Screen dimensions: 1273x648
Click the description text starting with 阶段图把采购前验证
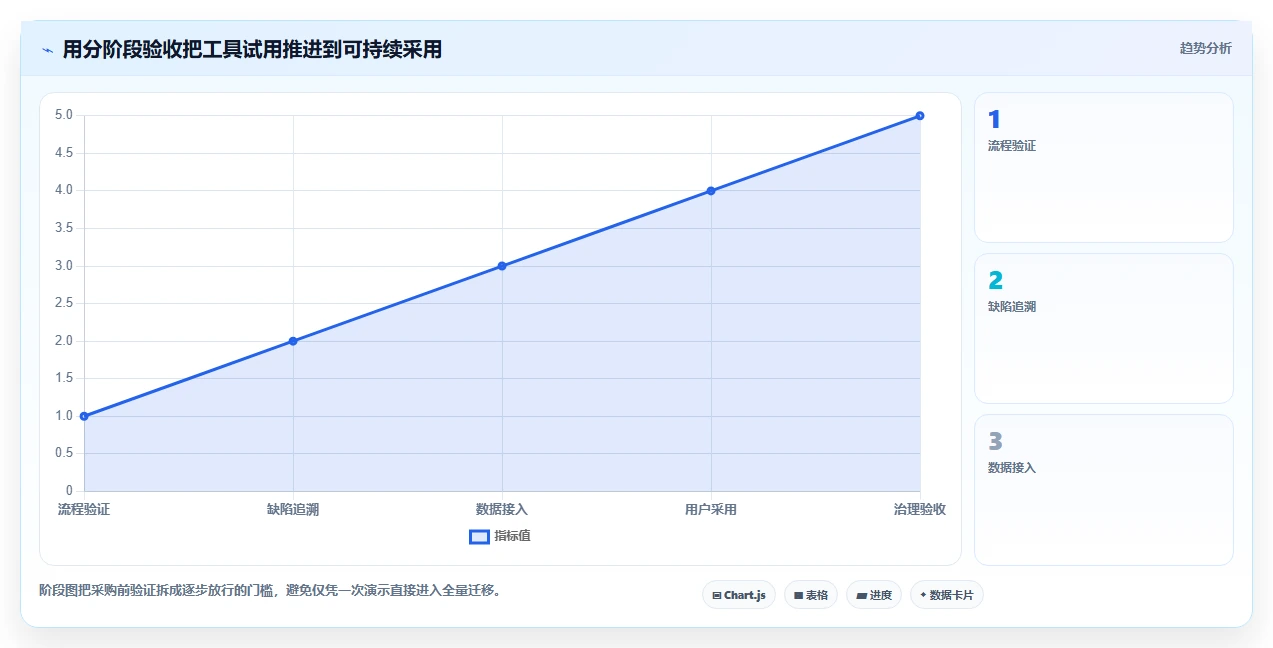269,590
